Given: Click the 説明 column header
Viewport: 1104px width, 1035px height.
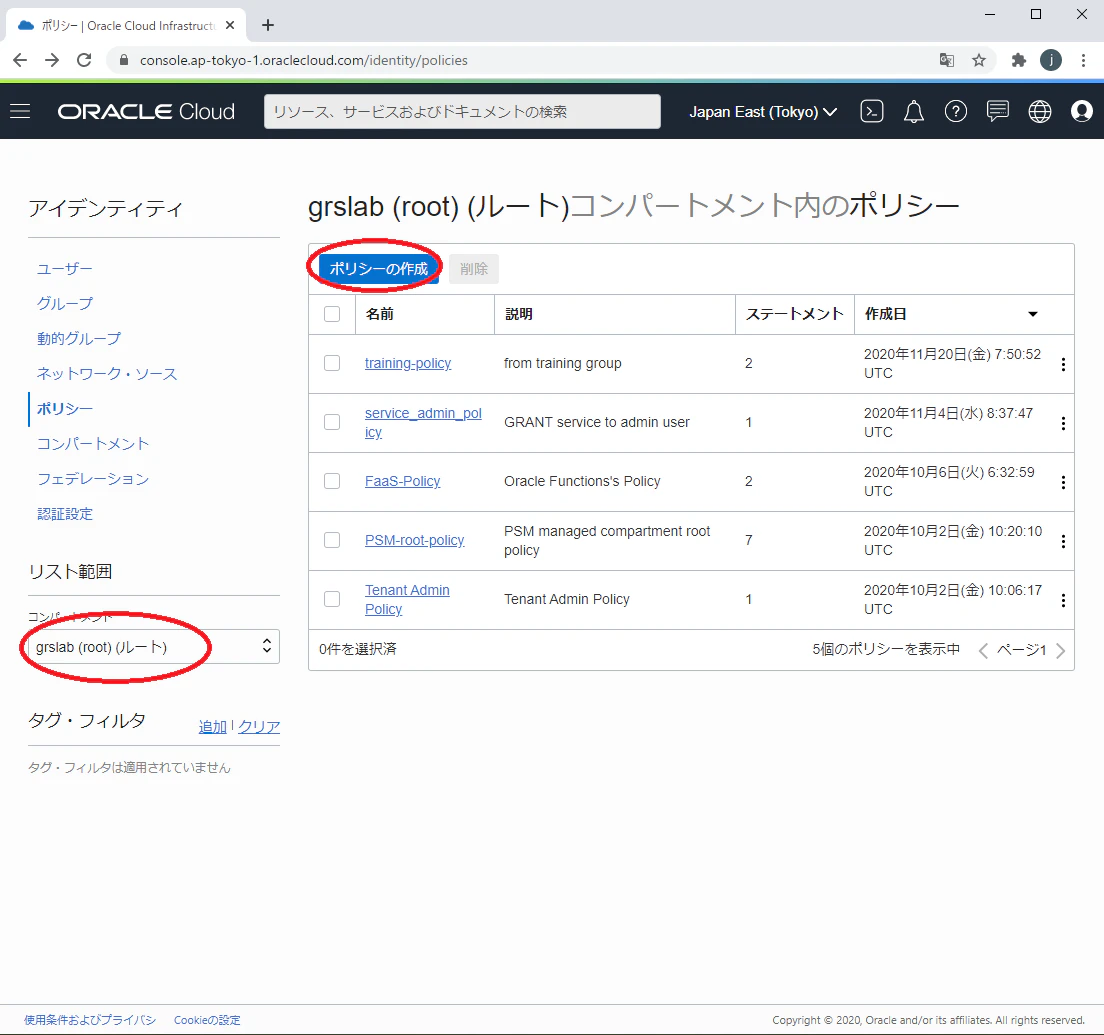Looking at the screenshot, I should [518, 314].
